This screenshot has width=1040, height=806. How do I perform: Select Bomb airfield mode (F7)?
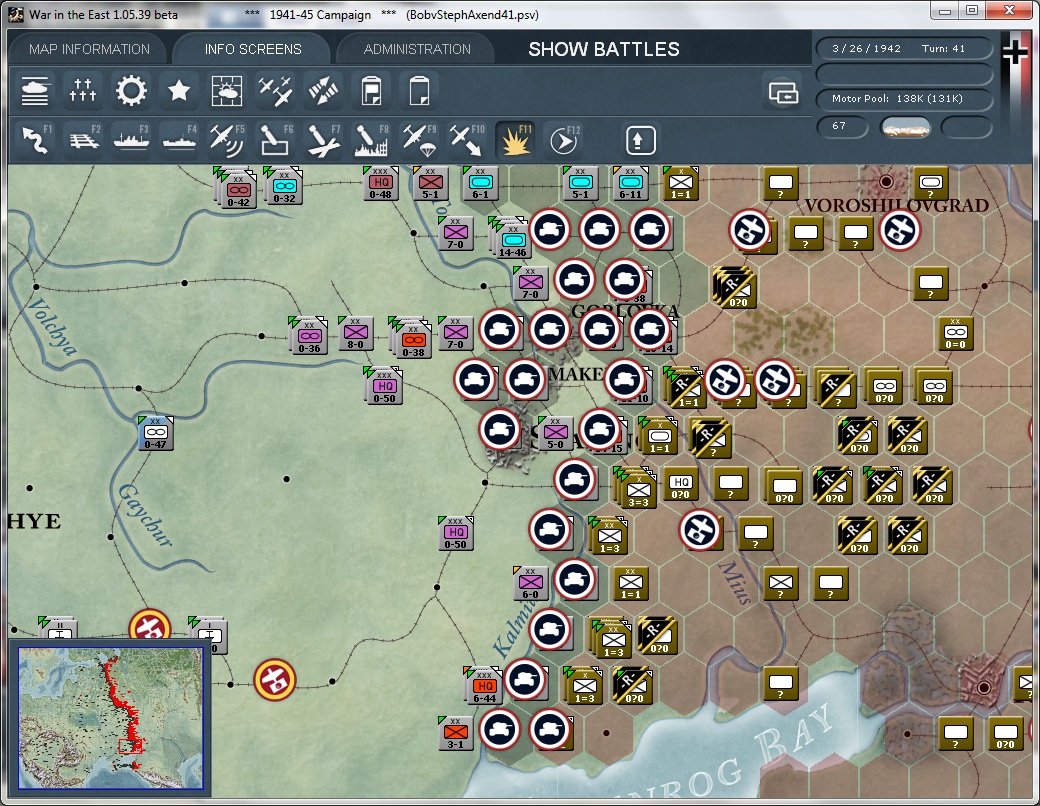(x=323, y=140)
